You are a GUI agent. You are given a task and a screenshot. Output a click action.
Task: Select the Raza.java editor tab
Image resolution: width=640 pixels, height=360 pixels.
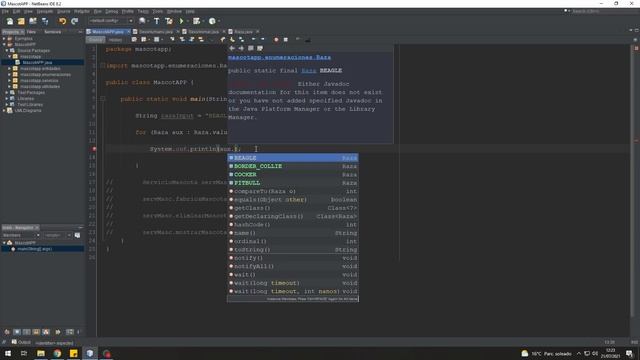coord(243,31)
